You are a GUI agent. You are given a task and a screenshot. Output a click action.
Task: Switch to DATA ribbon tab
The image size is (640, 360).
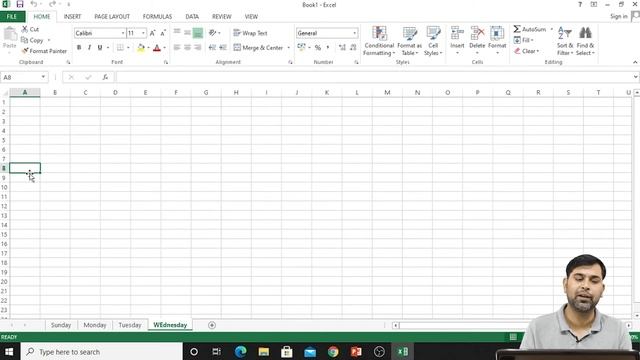coord(192,16)
